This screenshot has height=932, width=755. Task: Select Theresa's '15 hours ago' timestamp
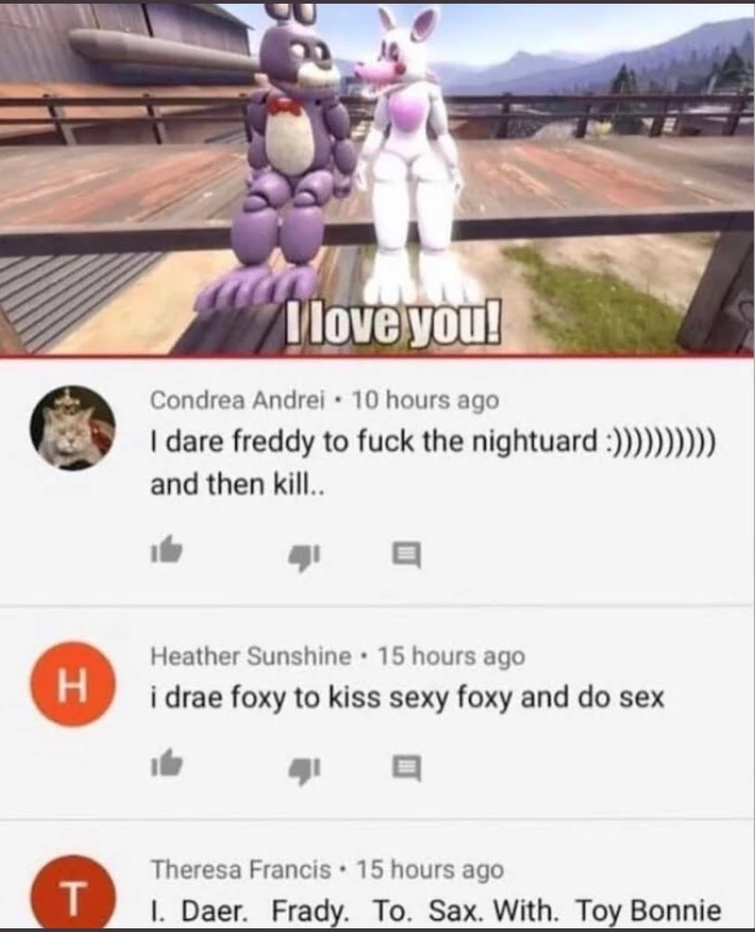[x=430, y=870]
